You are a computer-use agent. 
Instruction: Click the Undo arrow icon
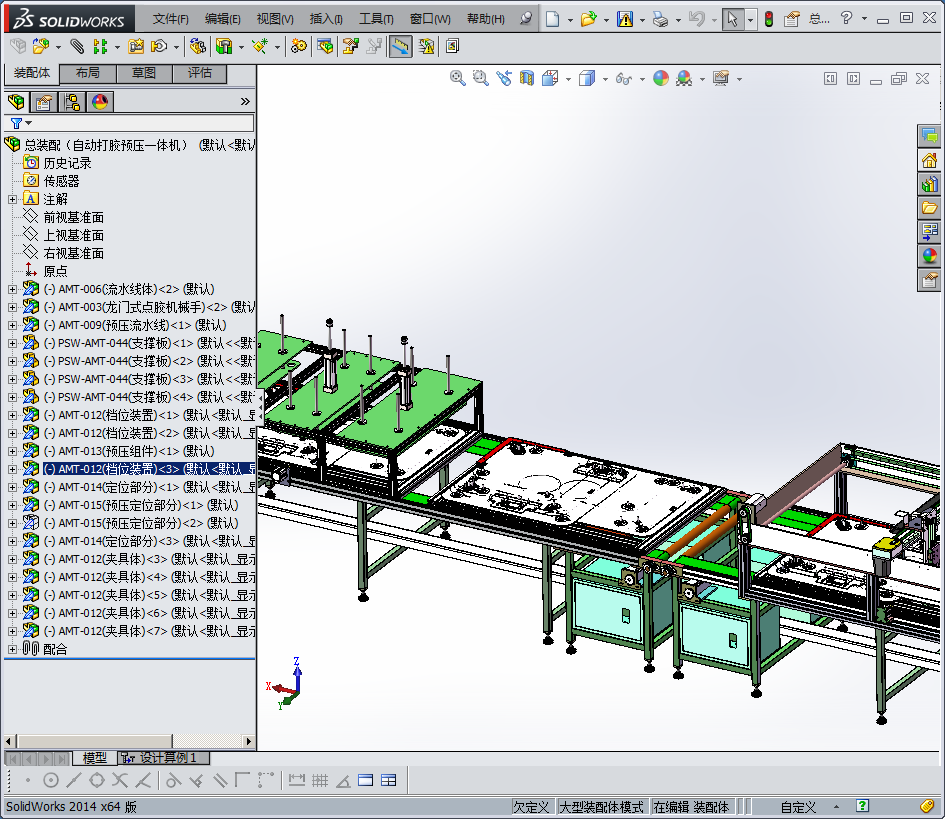coord(697,19)
